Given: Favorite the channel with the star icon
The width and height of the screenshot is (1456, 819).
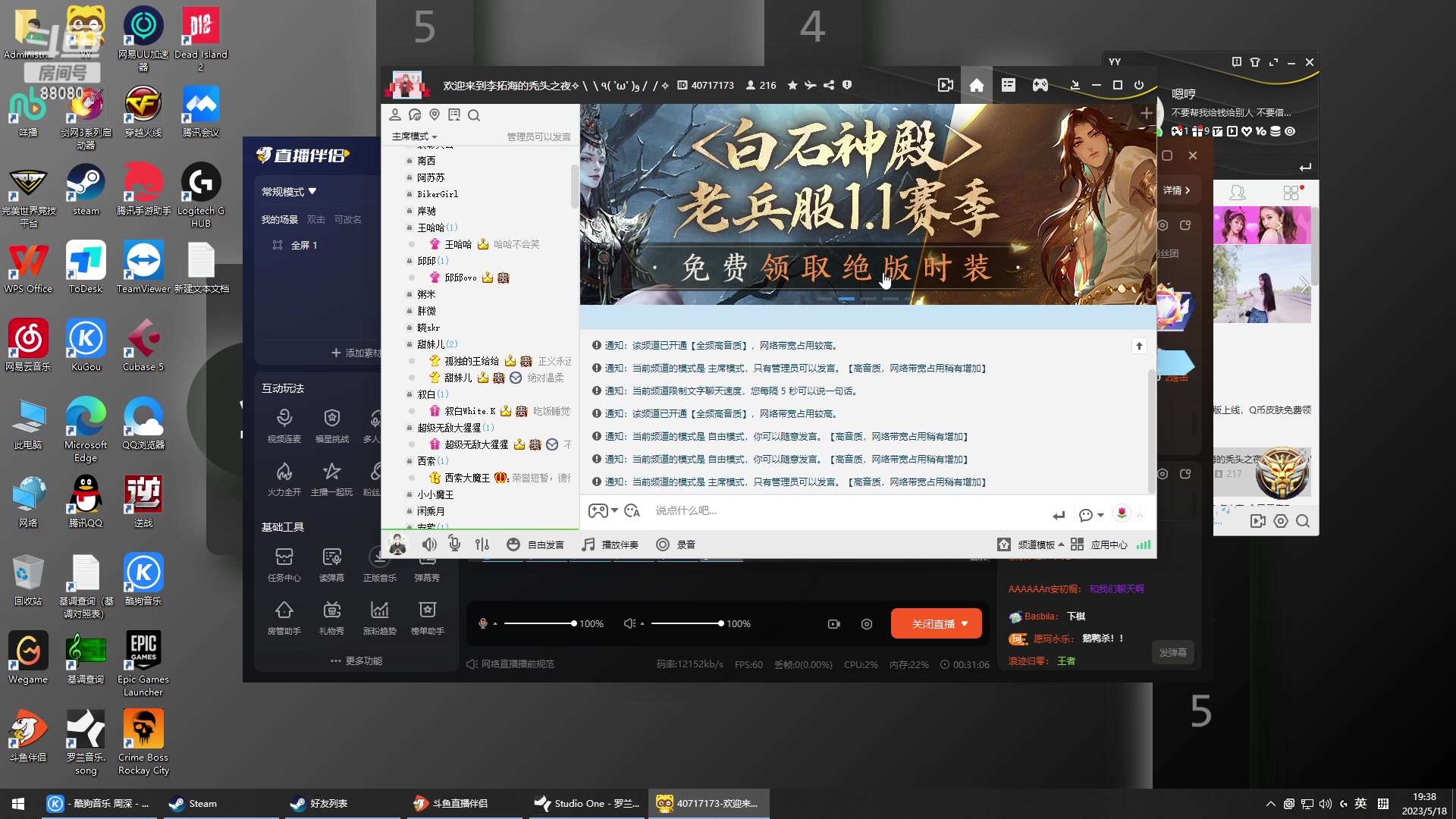Looking at the screenshot, I should pyautogui.click(x=792, y=85).
